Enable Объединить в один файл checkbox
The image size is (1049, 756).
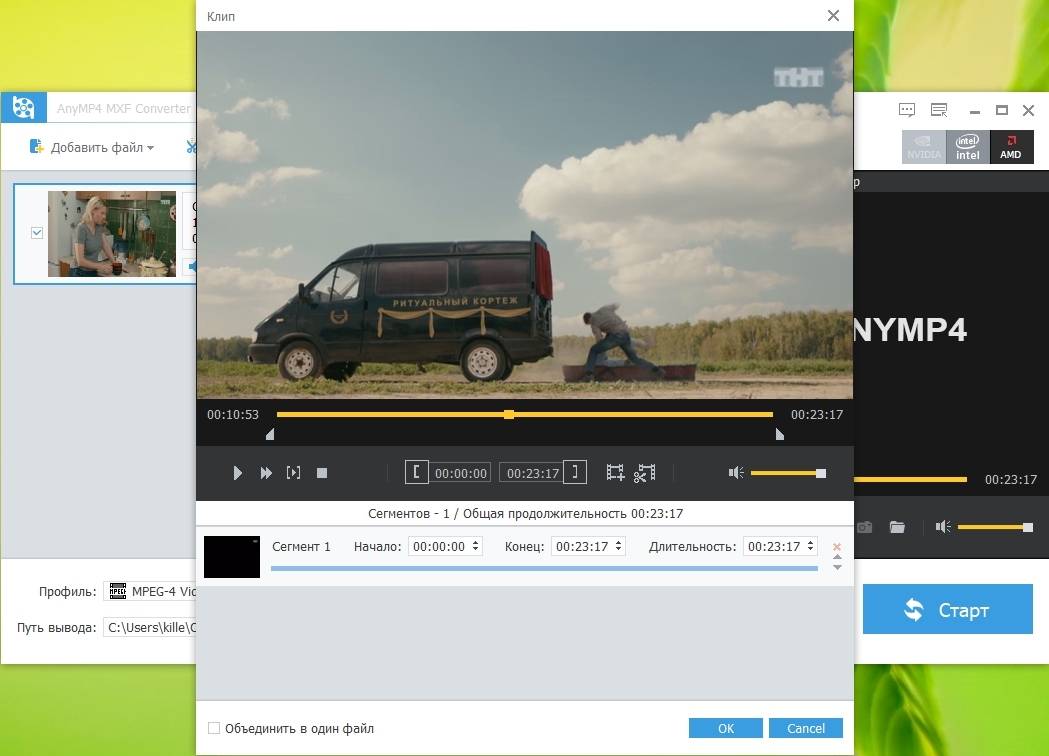coord(214,728)
